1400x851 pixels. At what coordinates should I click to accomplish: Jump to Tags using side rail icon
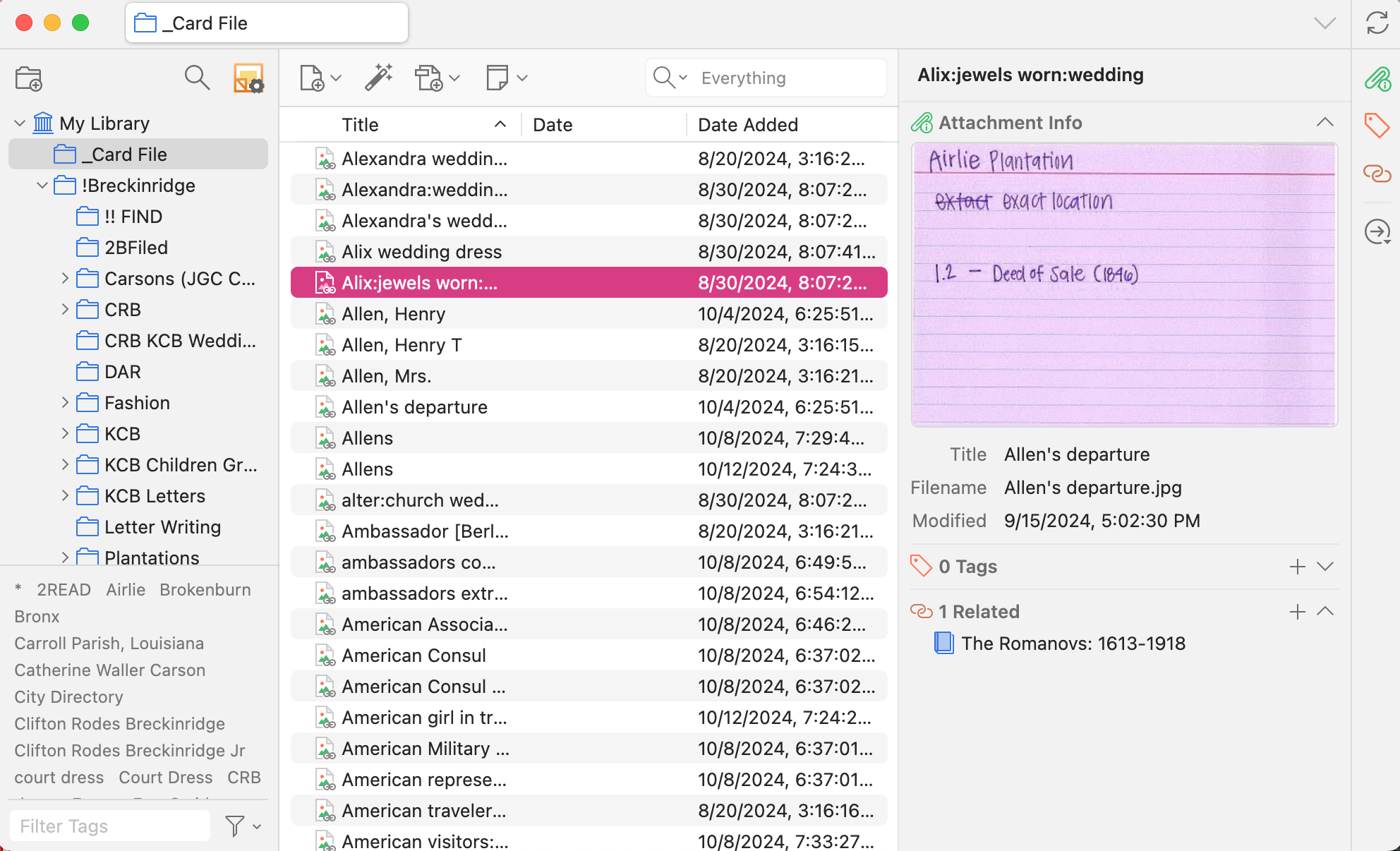tap(1377, 126)
